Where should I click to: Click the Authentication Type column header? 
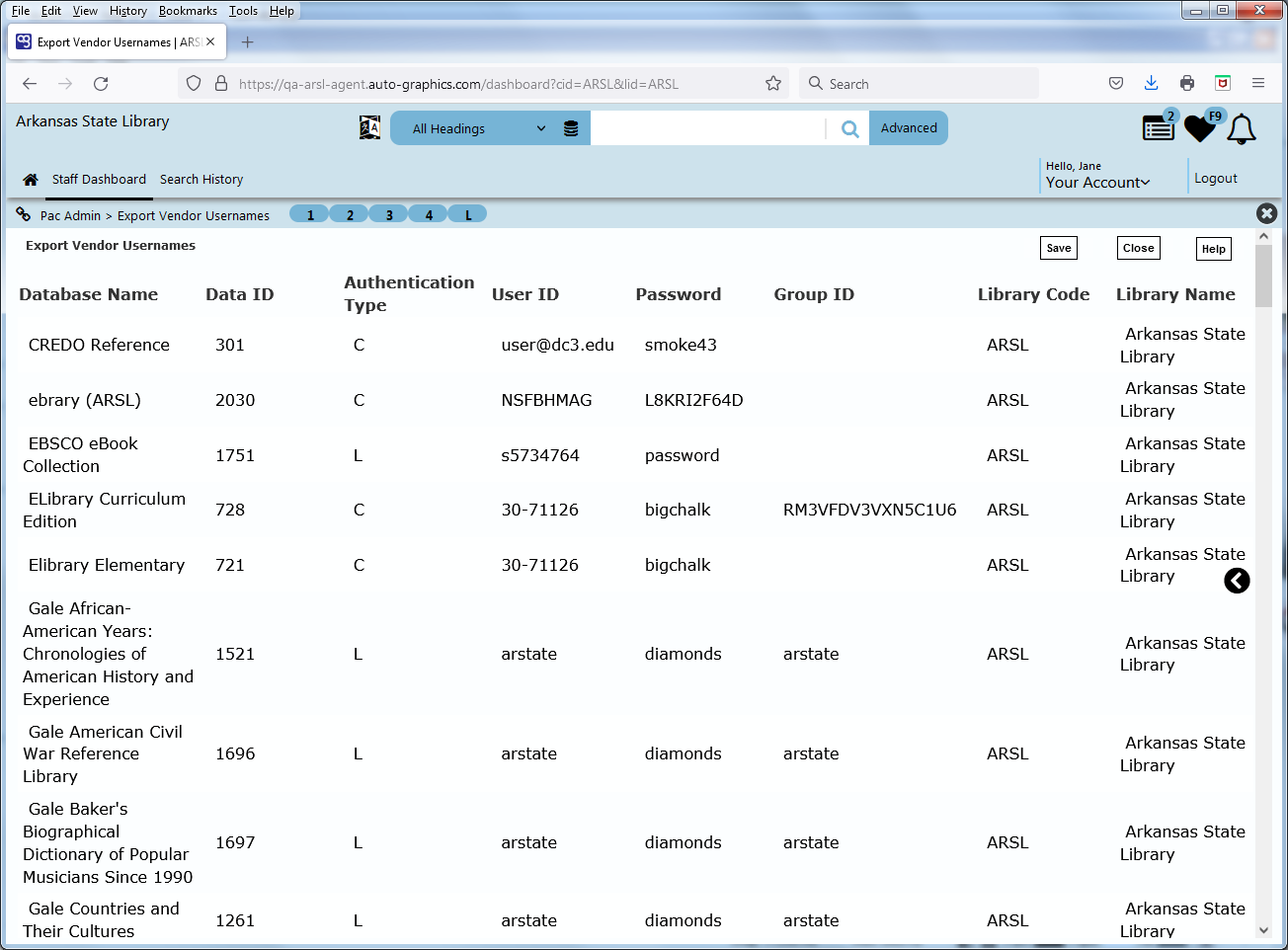pyautogui.click(x=409, y=293)
